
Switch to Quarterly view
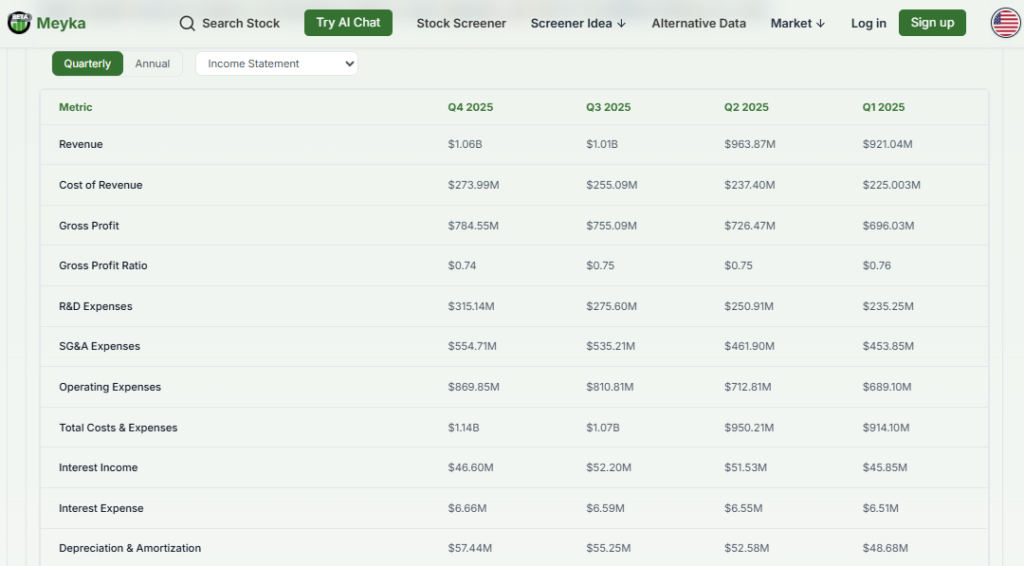(x=87, y=64)
